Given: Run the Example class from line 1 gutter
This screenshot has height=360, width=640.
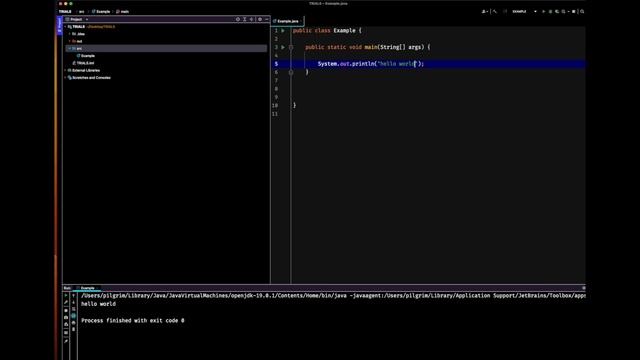Looking at the screenshot, I should (283, 31).
